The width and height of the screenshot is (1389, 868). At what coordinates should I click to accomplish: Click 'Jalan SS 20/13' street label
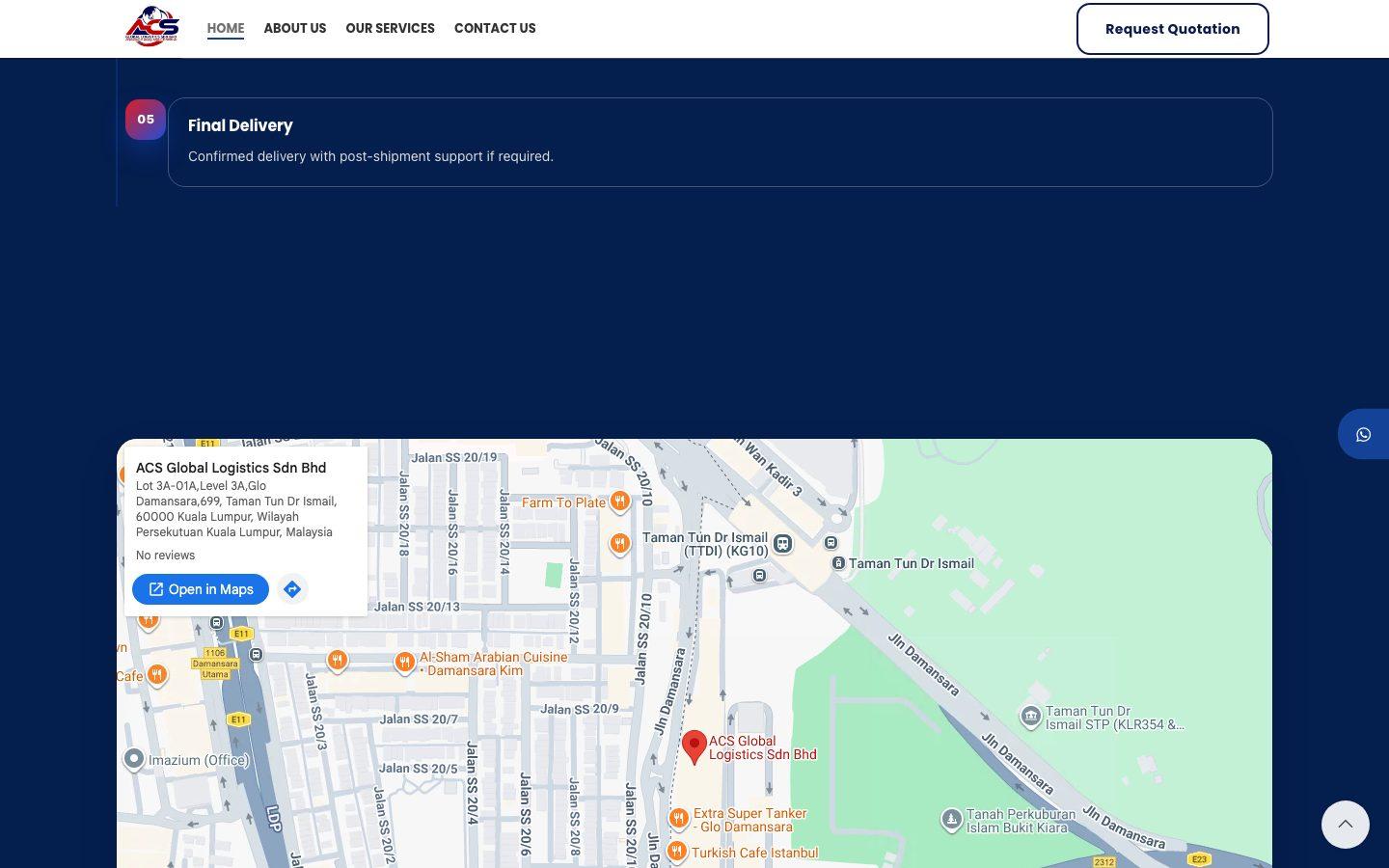click(417, 607)
